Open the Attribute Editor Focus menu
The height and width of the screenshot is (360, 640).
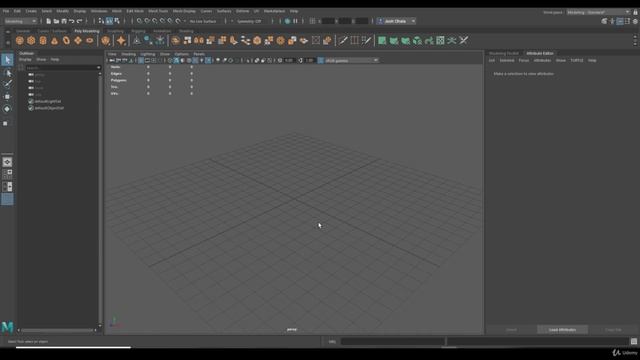524,60
